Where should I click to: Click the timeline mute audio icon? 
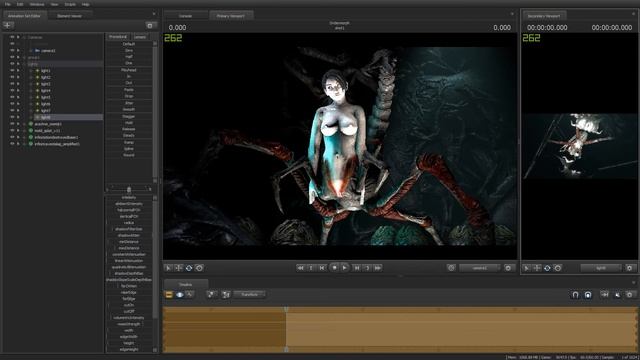tap(618, 295)
